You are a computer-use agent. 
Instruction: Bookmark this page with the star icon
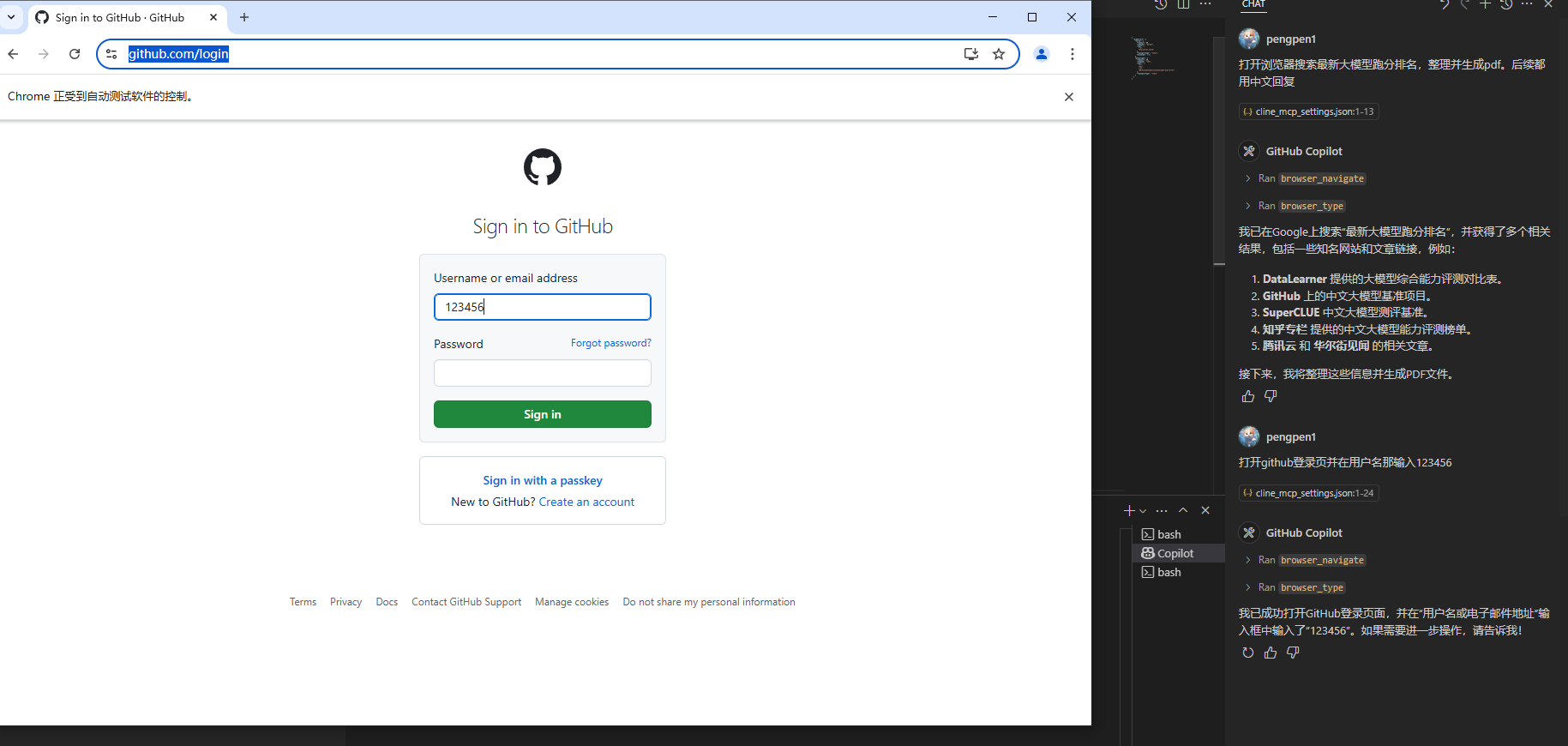click(999, 54)
